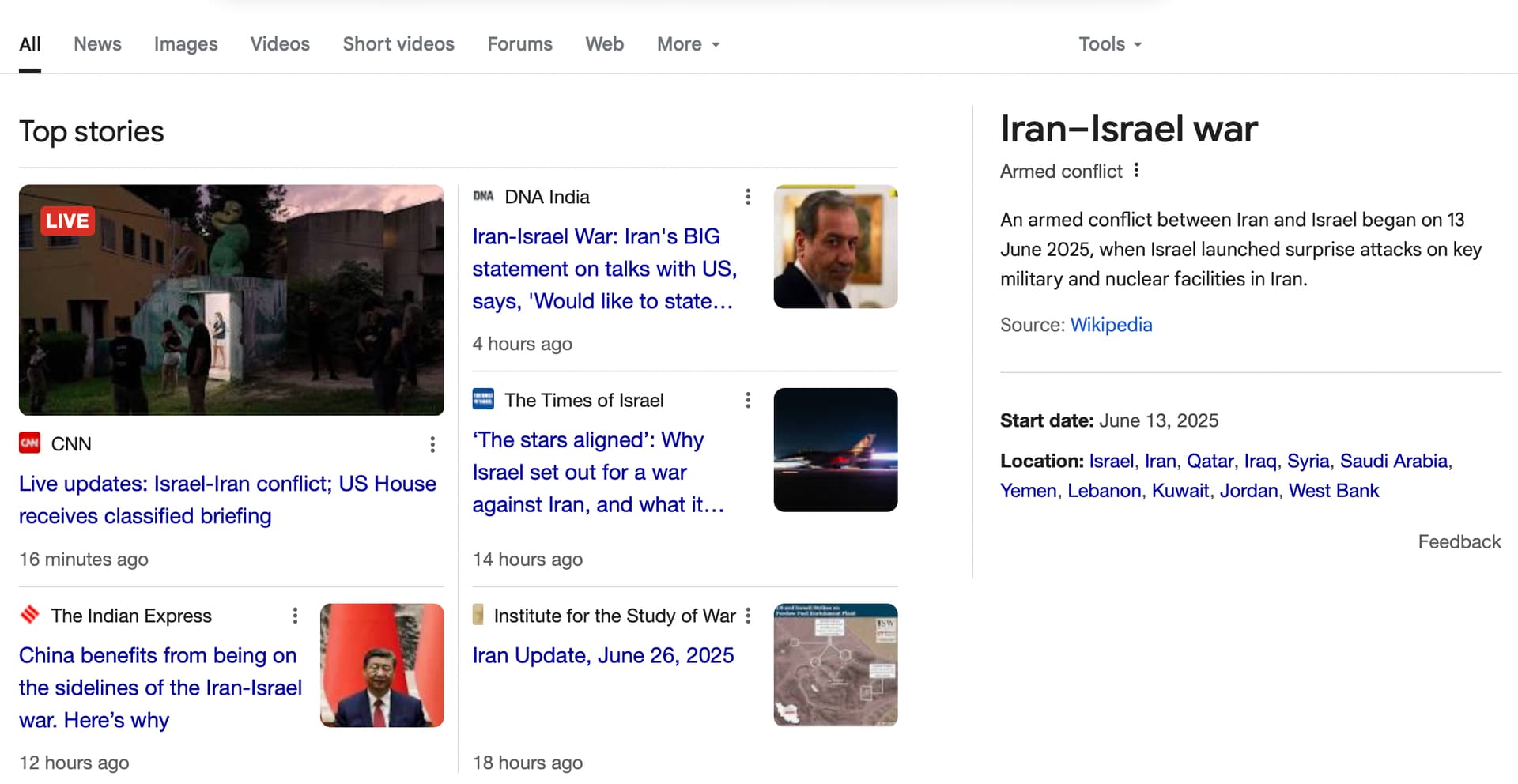Image resolution: width=1518 pixels, height=784 pixels.
Task: Open Iran Update, June 26, 2025 link
Action: coord(603,655)
